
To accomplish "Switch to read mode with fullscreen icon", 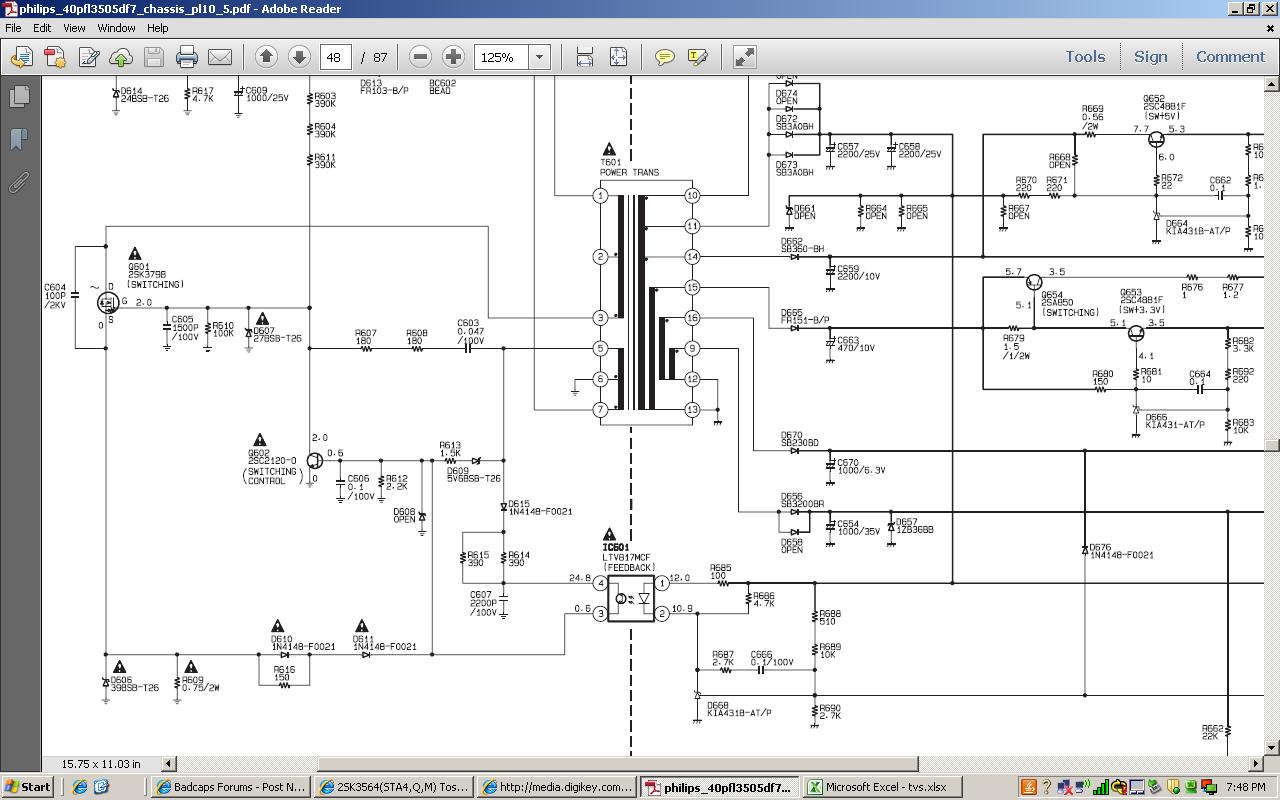I will point(745,57).
